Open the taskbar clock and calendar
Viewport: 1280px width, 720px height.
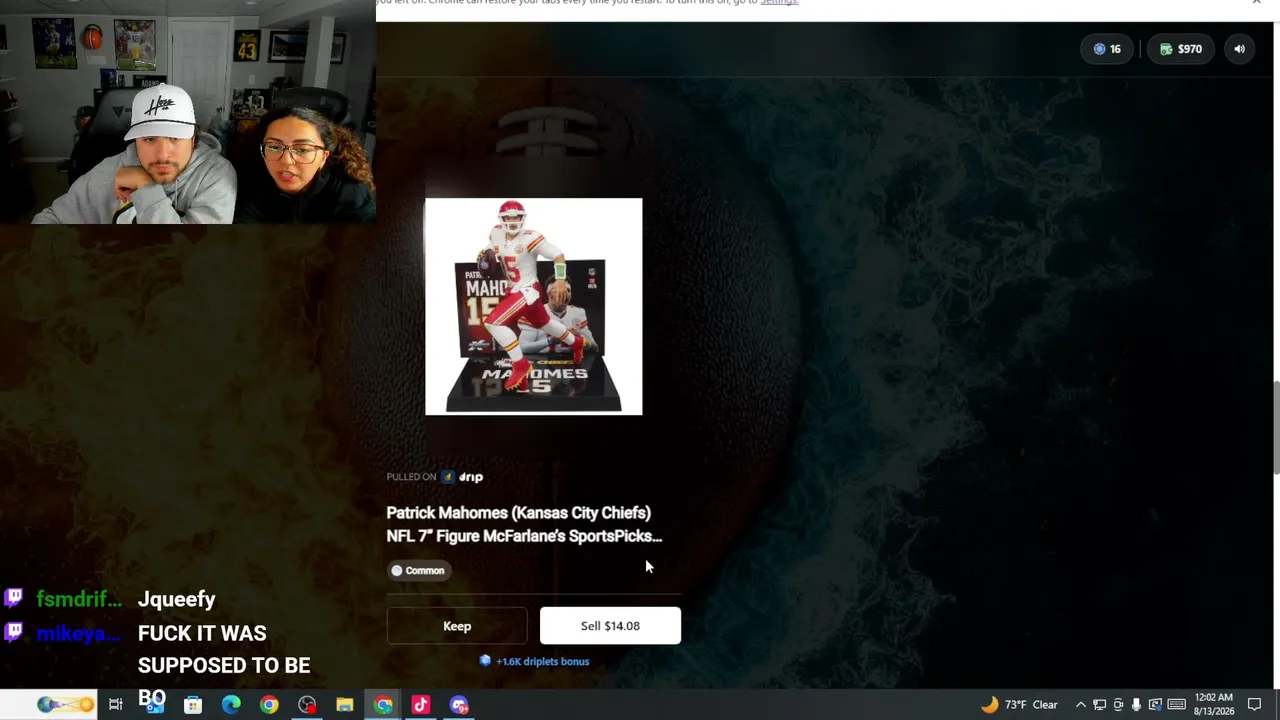(x=1214, y=705)
